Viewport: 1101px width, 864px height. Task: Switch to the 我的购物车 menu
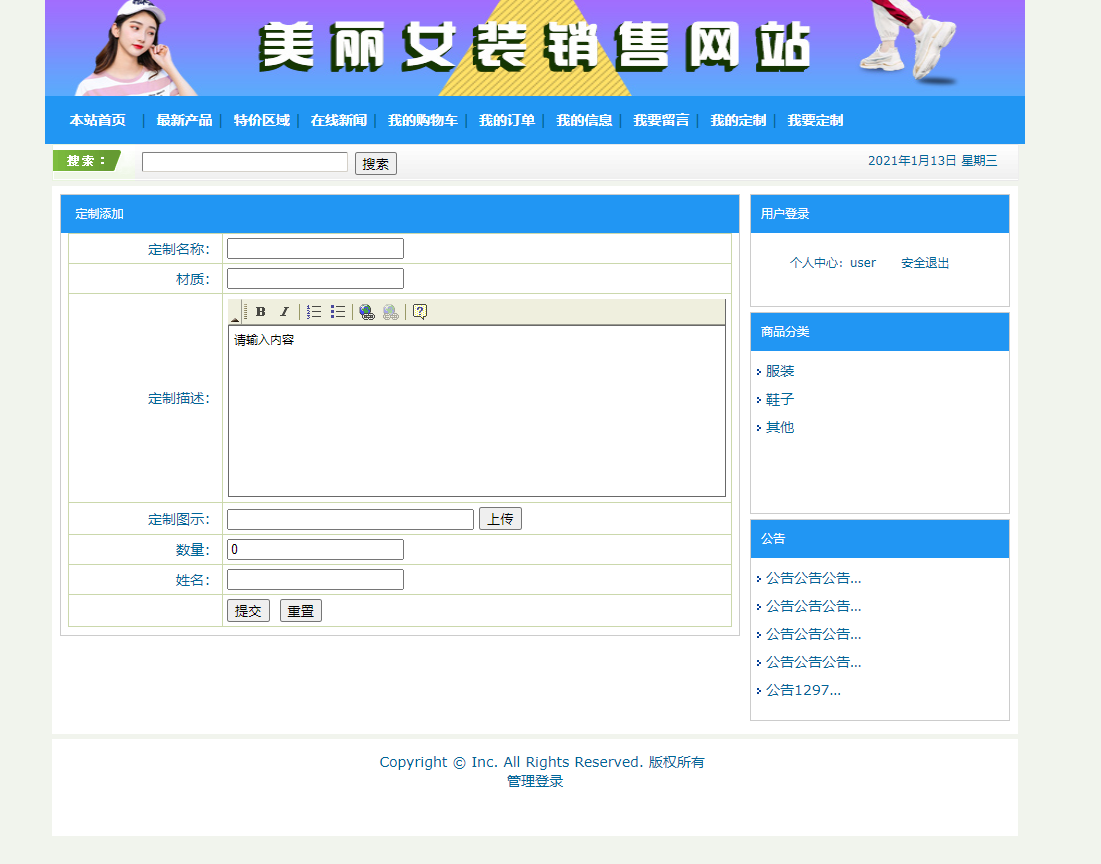(x=423, y=120)
